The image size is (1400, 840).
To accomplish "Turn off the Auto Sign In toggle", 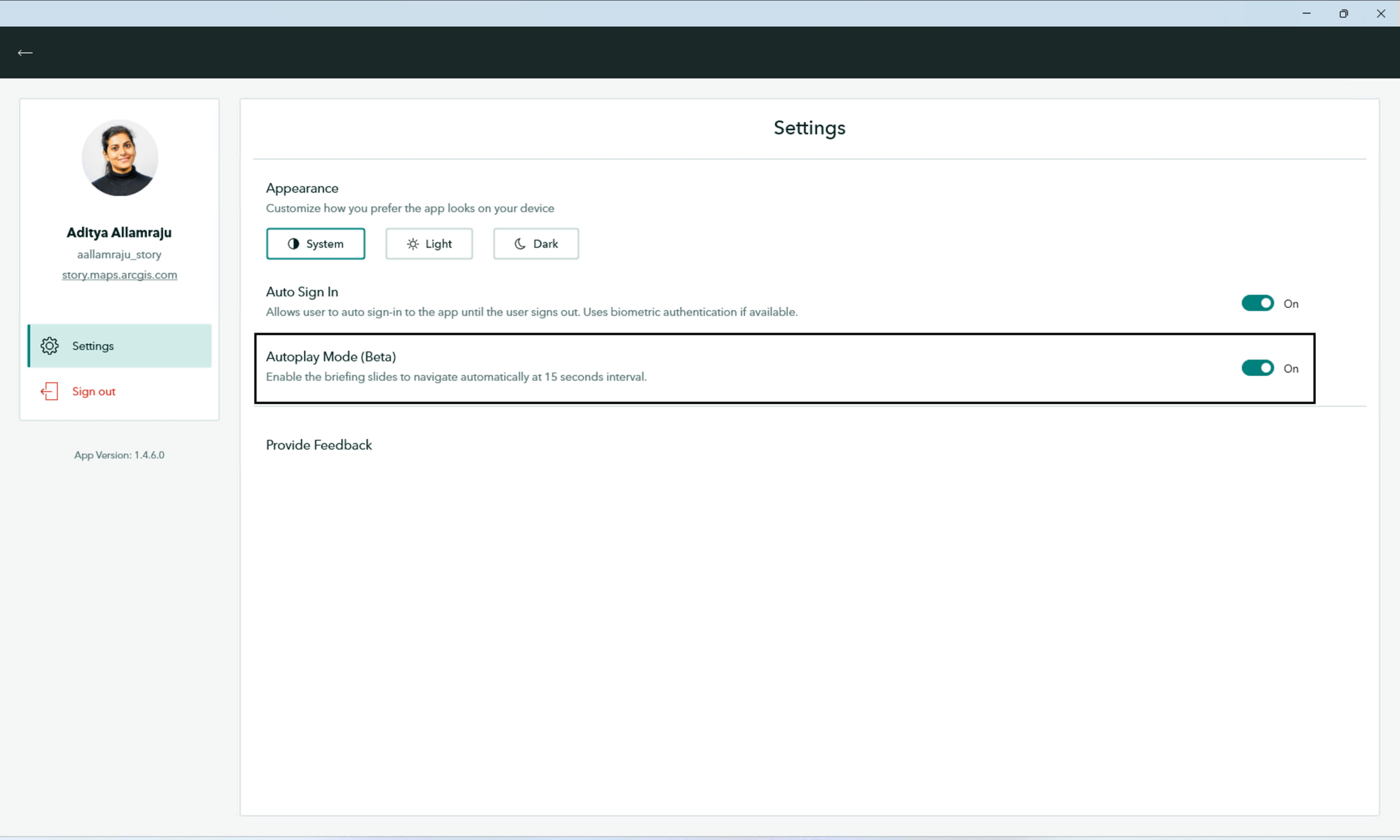I will (1257, 304).
